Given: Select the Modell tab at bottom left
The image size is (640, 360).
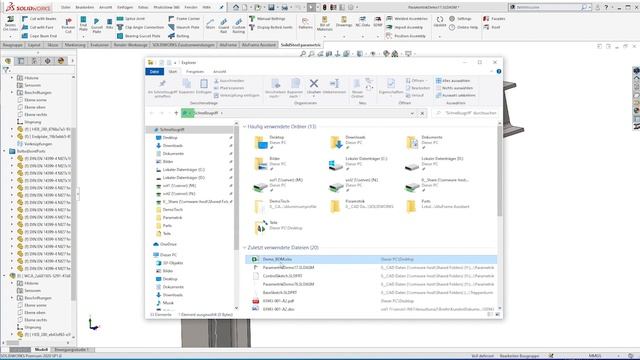Looking at the screenshot, I should (41, 350).
